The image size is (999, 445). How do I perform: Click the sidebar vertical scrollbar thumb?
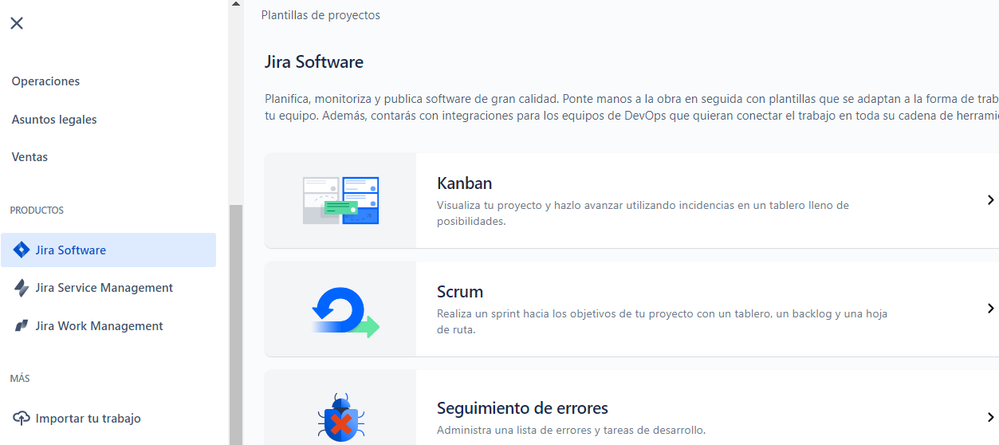(236, 325)
